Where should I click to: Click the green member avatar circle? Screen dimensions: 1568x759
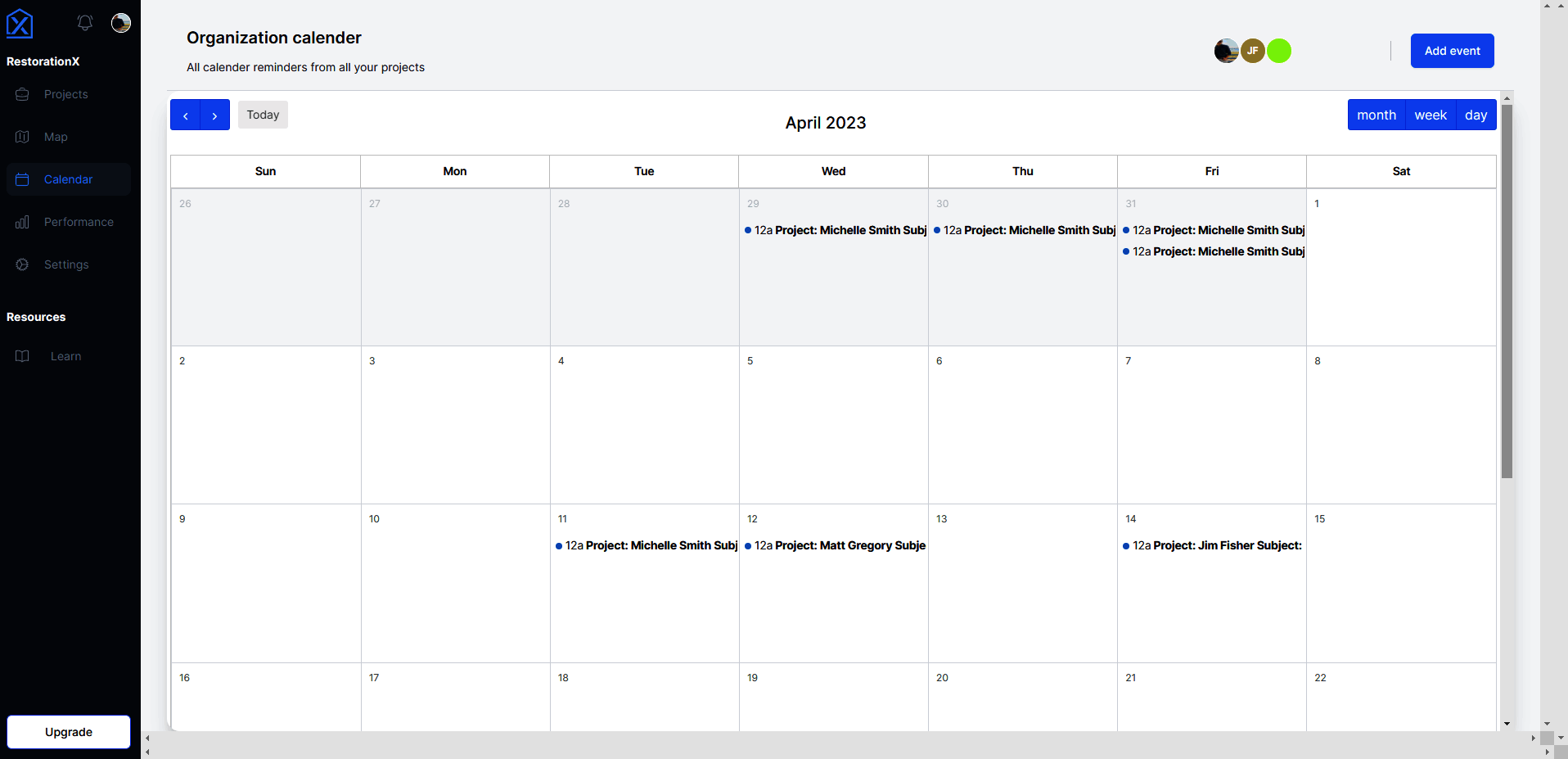pos(1279,50)
